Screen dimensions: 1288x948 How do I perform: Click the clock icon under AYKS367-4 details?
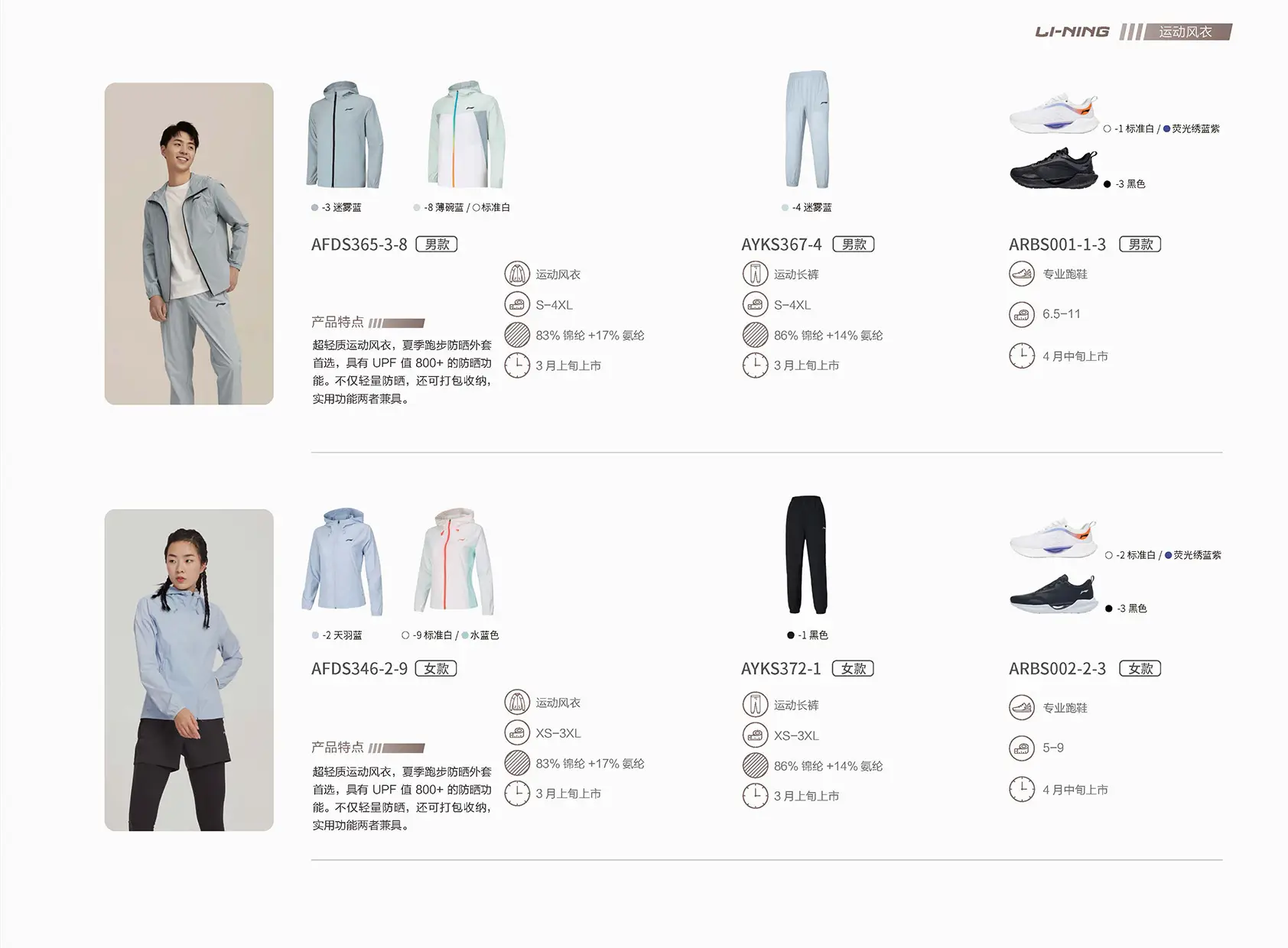(755, 365)
